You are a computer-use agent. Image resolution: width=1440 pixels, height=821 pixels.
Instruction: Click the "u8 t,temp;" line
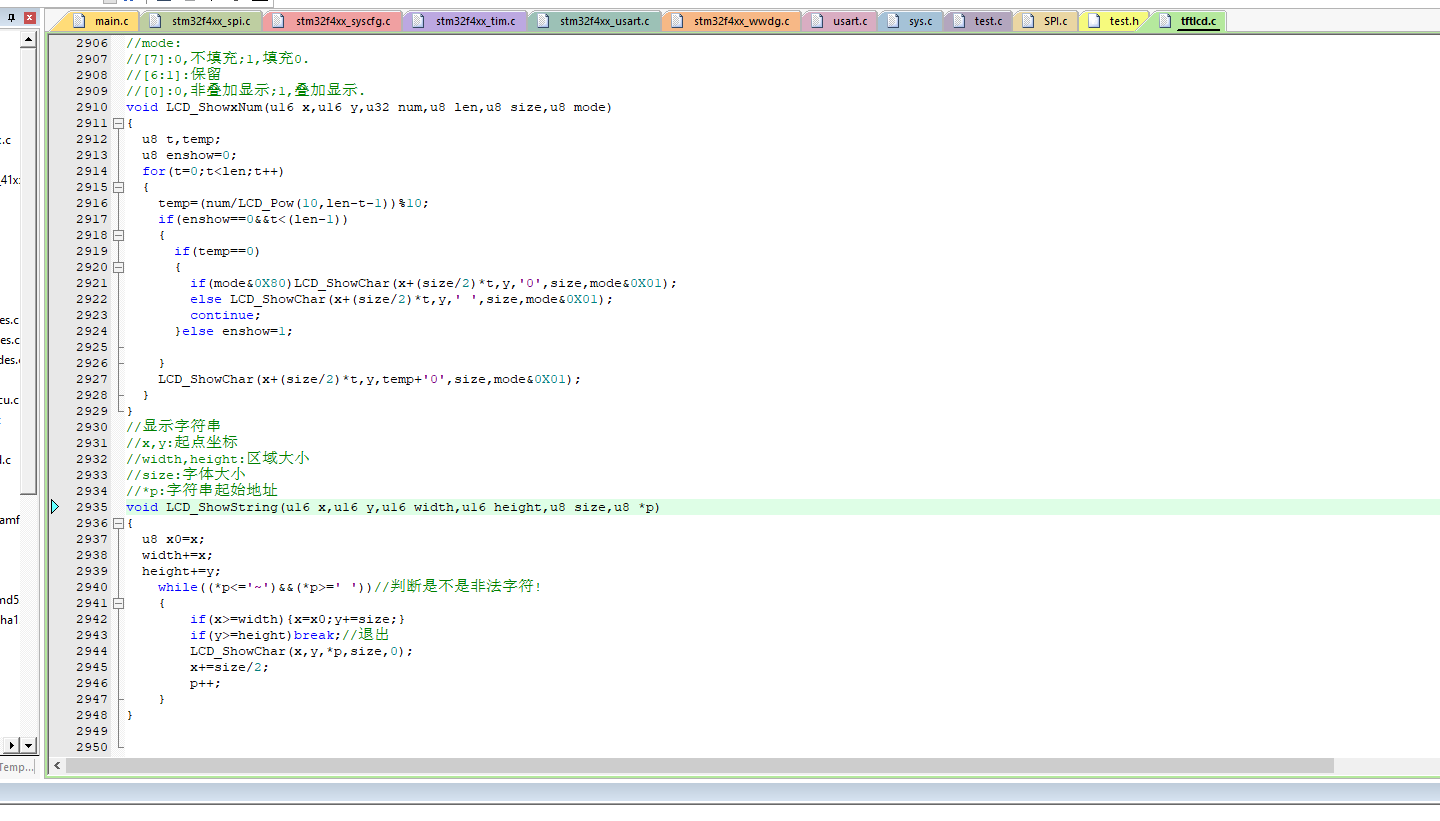(181, 139)
